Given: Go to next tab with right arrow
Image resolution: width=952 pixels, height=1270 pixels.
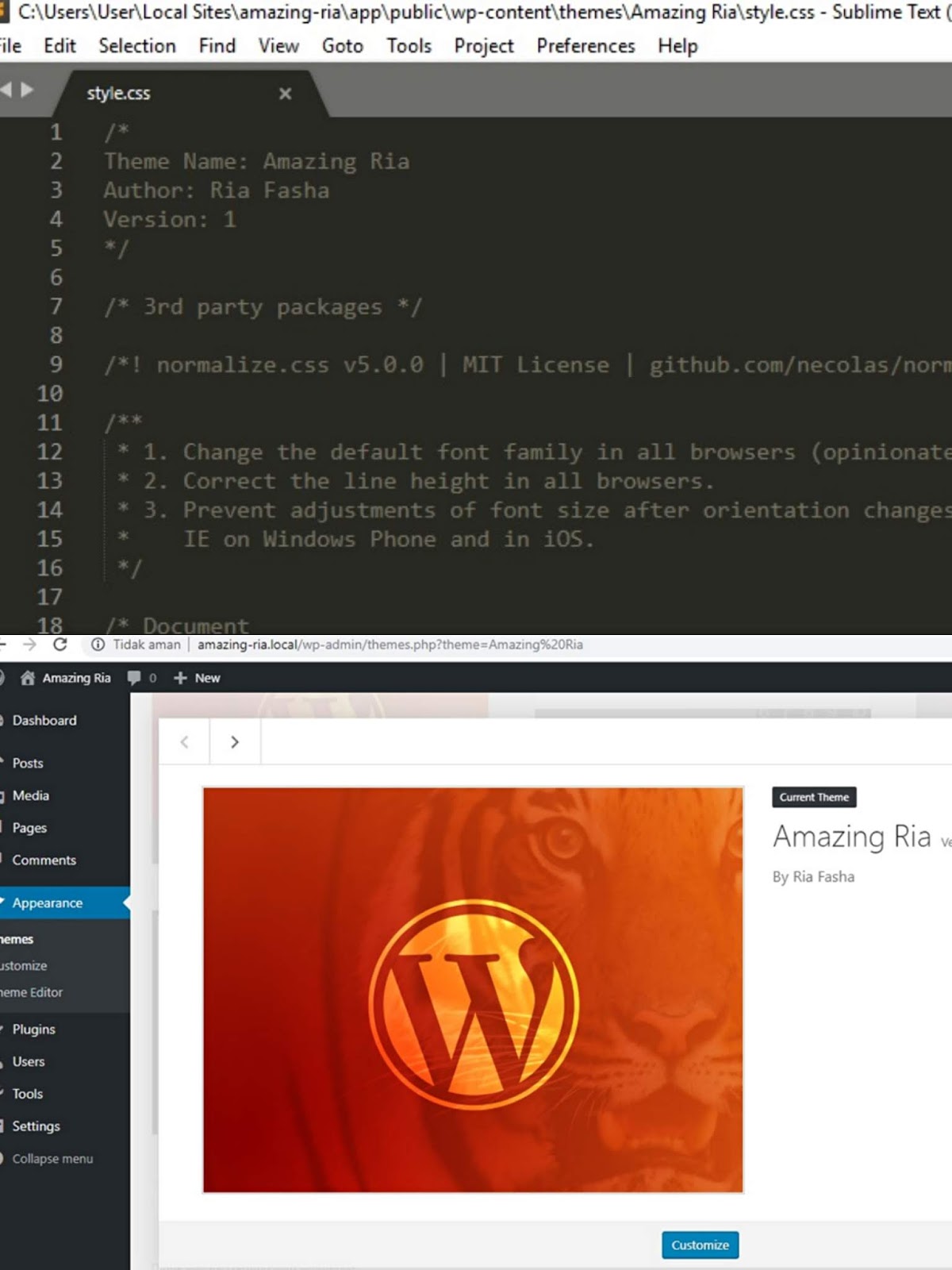Looking at the screenshot, I should point(27,90).
